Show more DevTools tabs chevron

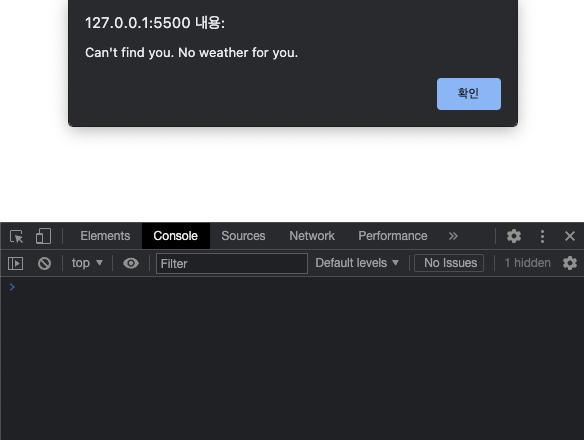(x=453, y=236)
